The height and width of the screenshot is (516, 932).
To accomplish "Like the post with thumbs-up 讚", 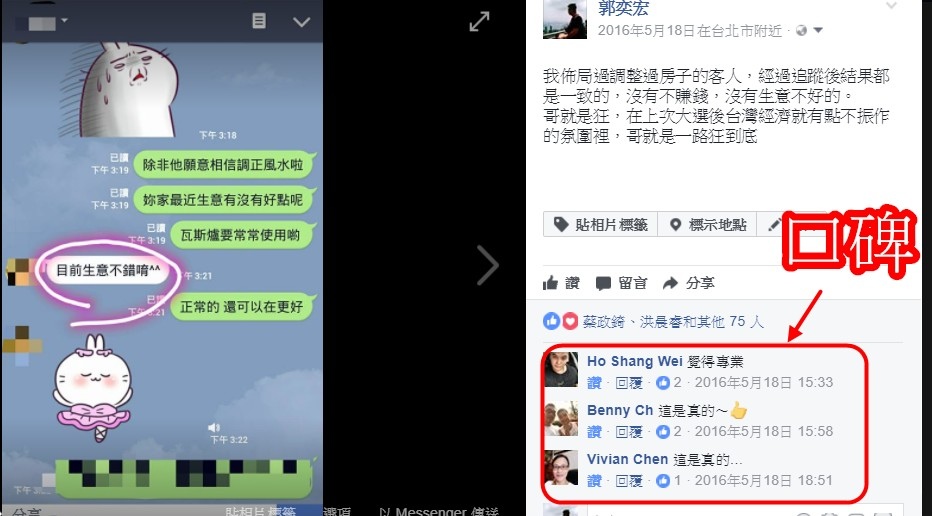I will coord(561,283).
